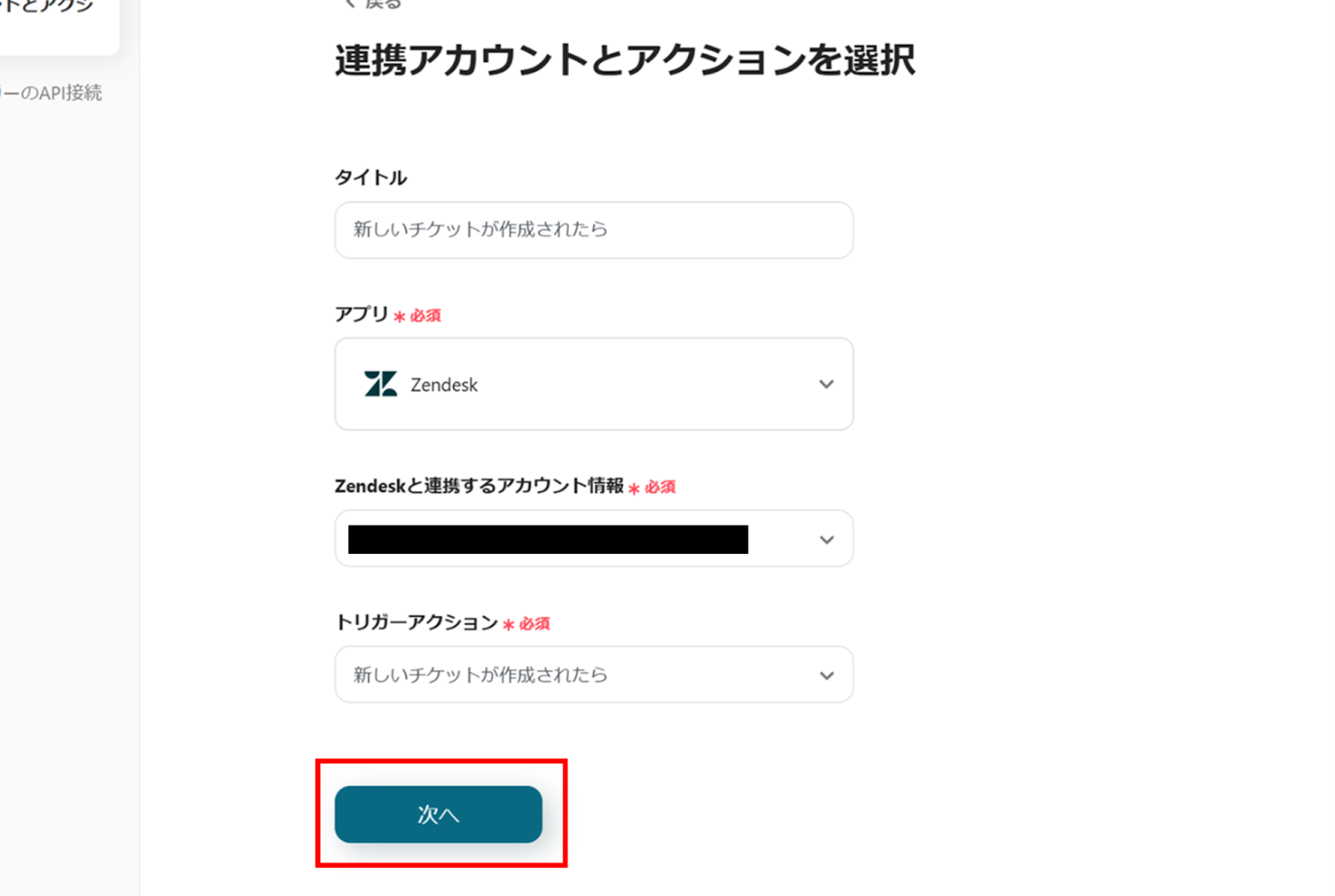Screen dimensions: 1335x896
Task: Click the タイトル field label
Action: tap(370, 178)
